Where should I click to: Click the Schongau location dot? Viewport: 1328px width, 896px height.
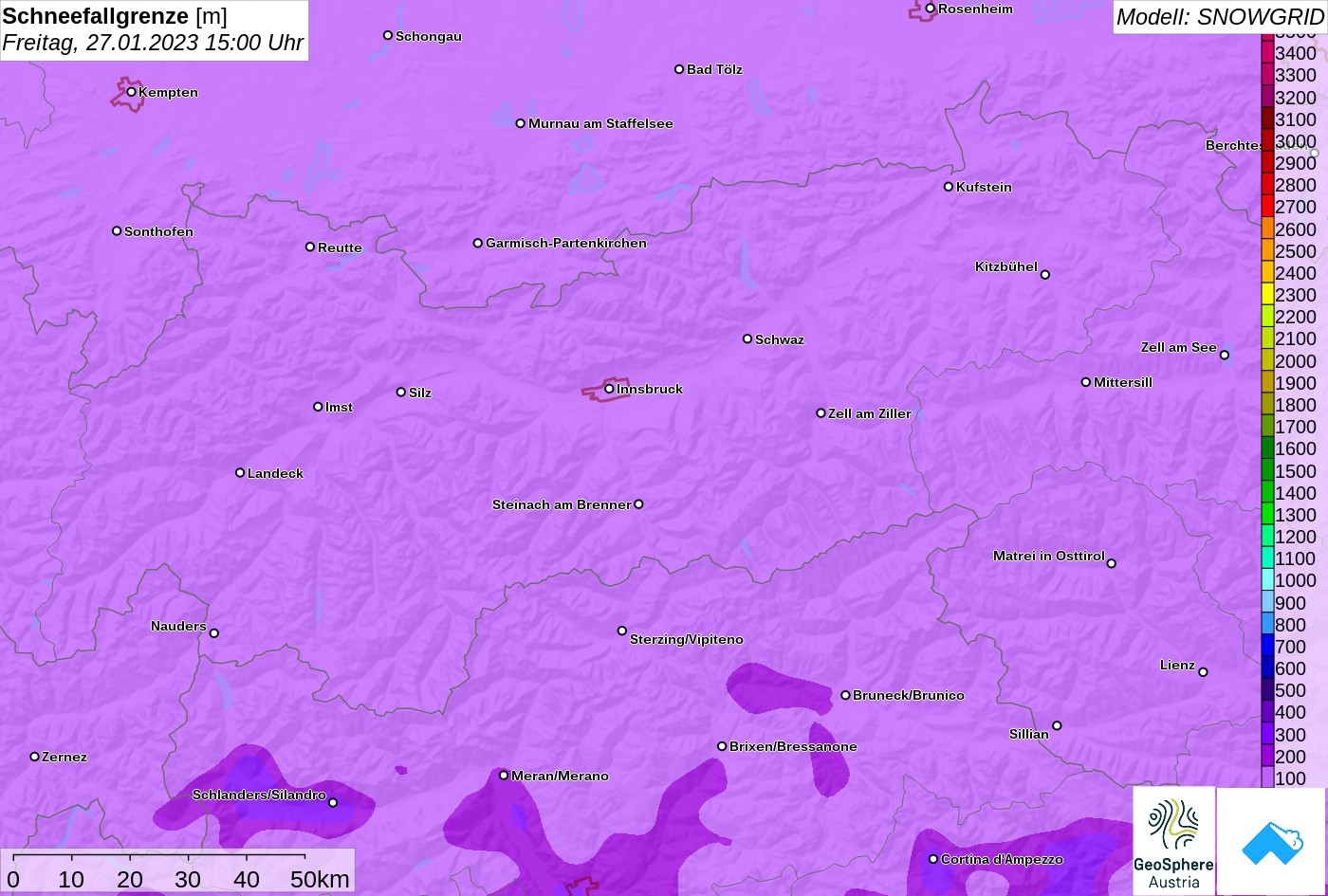[388, 35]
